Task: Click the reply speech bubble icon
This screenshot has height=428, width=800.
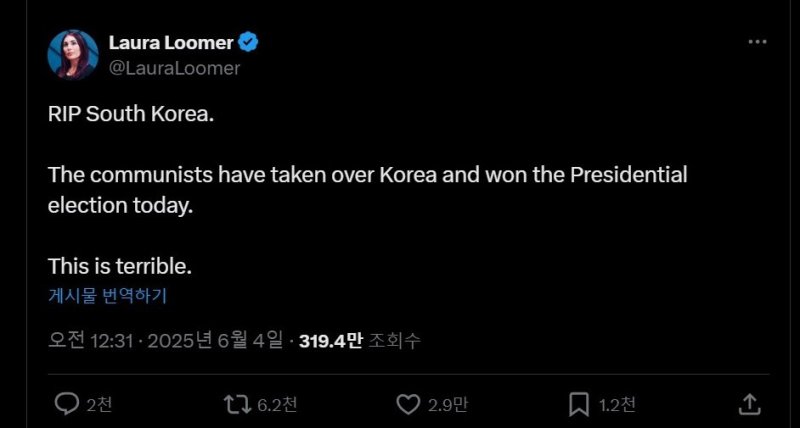Action: tap(67, 404)
